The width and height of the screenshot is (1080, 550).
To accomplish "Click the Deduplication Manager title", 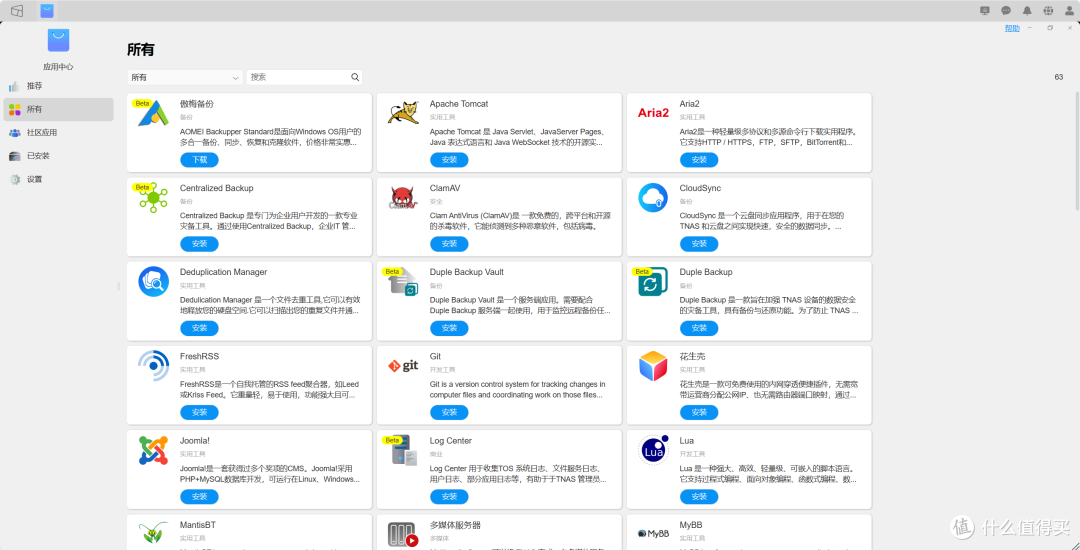I will click(223, 272).
